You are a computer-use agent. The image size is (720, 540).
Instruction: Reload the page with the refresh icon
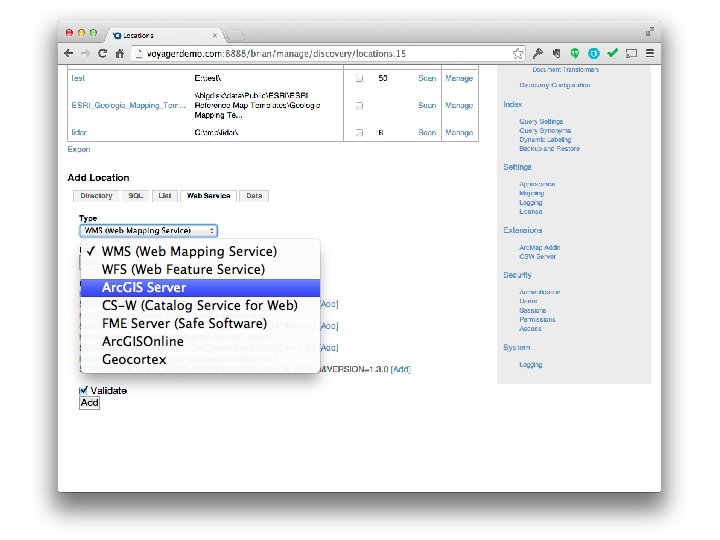pos(102,53)
